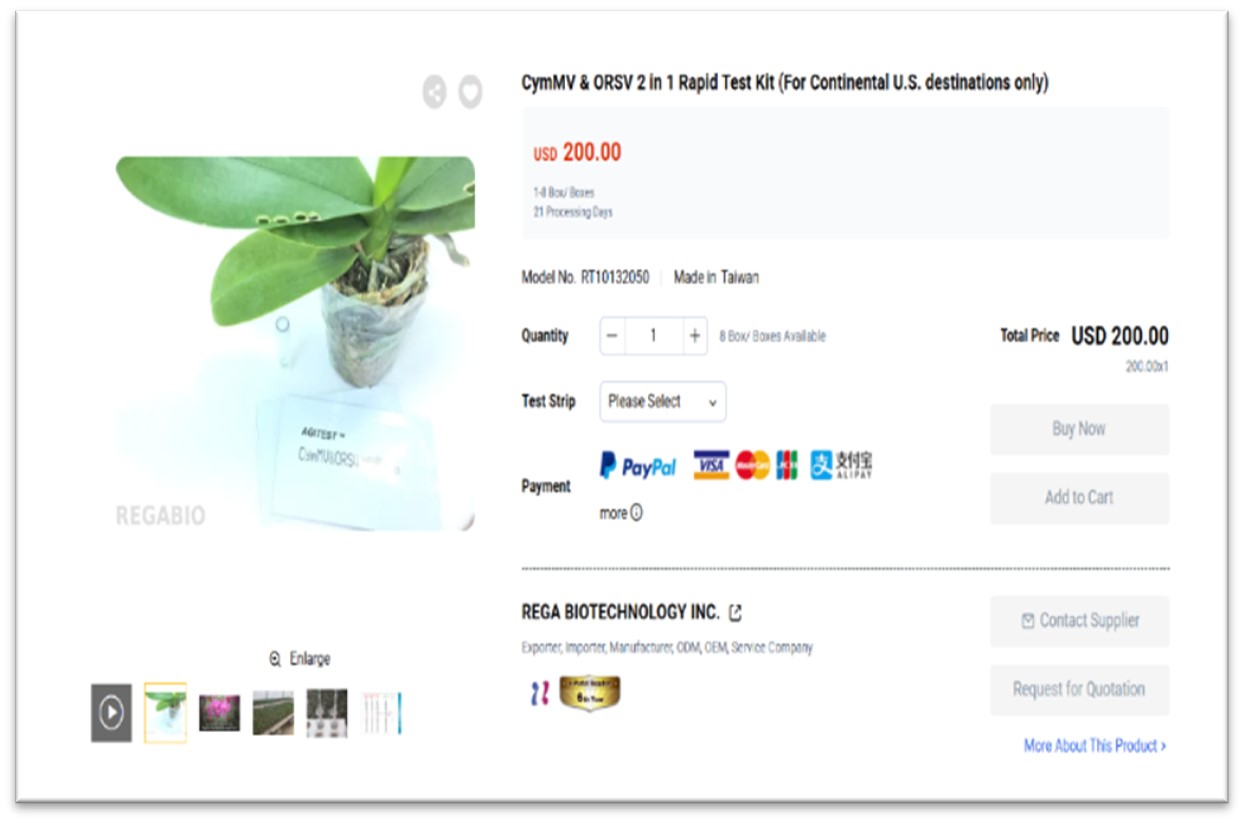The width and height of the screenshot is (1244, 823).
Task: Increase quantity with plus button
Action: [694, 336]
